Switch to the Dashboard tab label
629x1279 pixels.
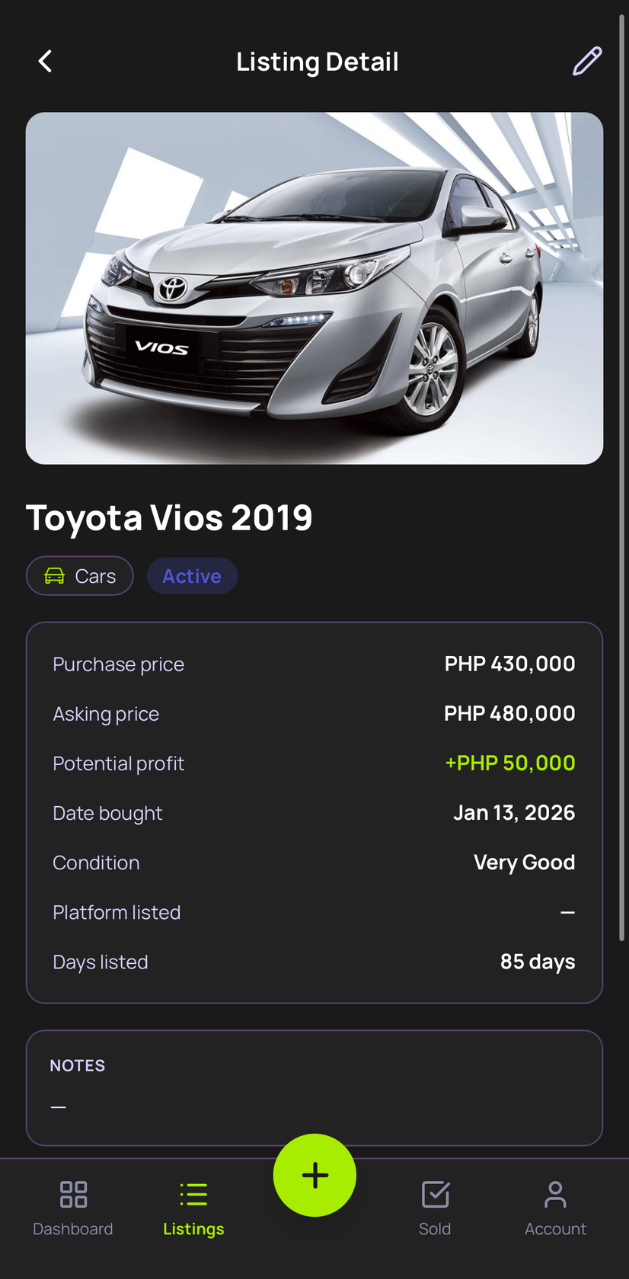(73, 1229)
